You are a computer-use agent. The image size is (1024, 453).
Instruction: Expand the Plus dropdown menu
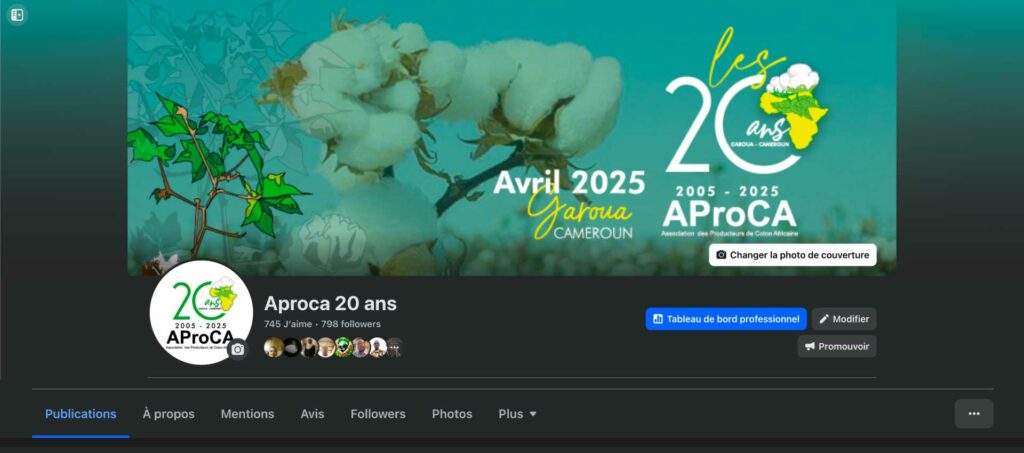[x=517, y=414]
